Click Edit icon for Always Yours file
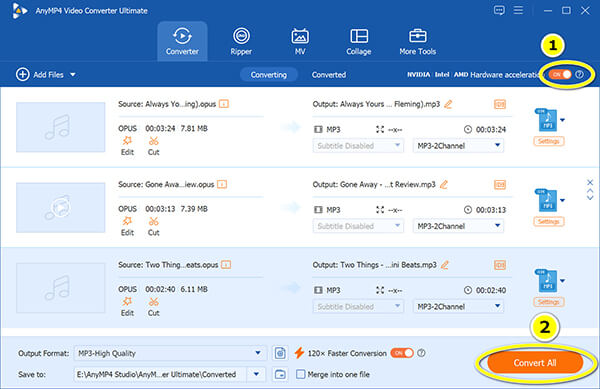 tap(127, 146)
